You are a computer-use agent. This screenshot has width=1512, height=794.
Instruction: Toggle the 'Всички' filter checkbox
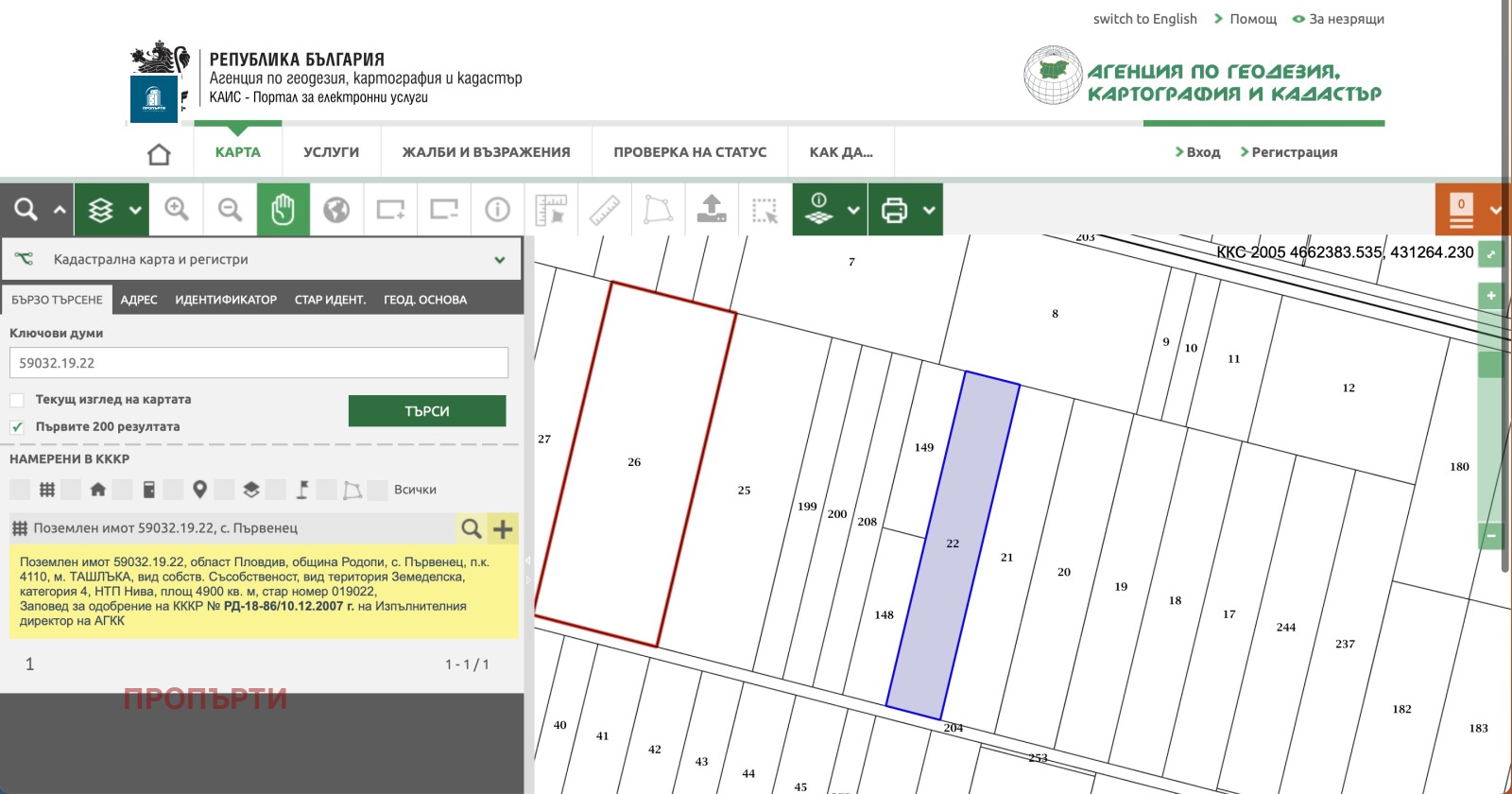tap(378, 490)
